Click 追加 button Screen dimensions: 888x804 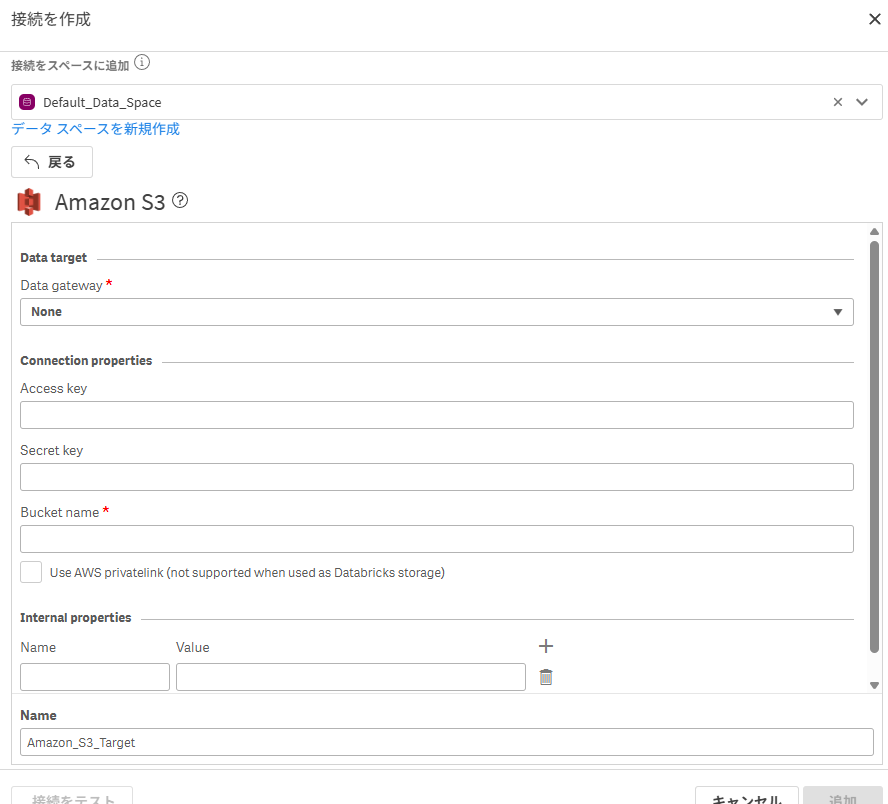click(x=843, y=795)
